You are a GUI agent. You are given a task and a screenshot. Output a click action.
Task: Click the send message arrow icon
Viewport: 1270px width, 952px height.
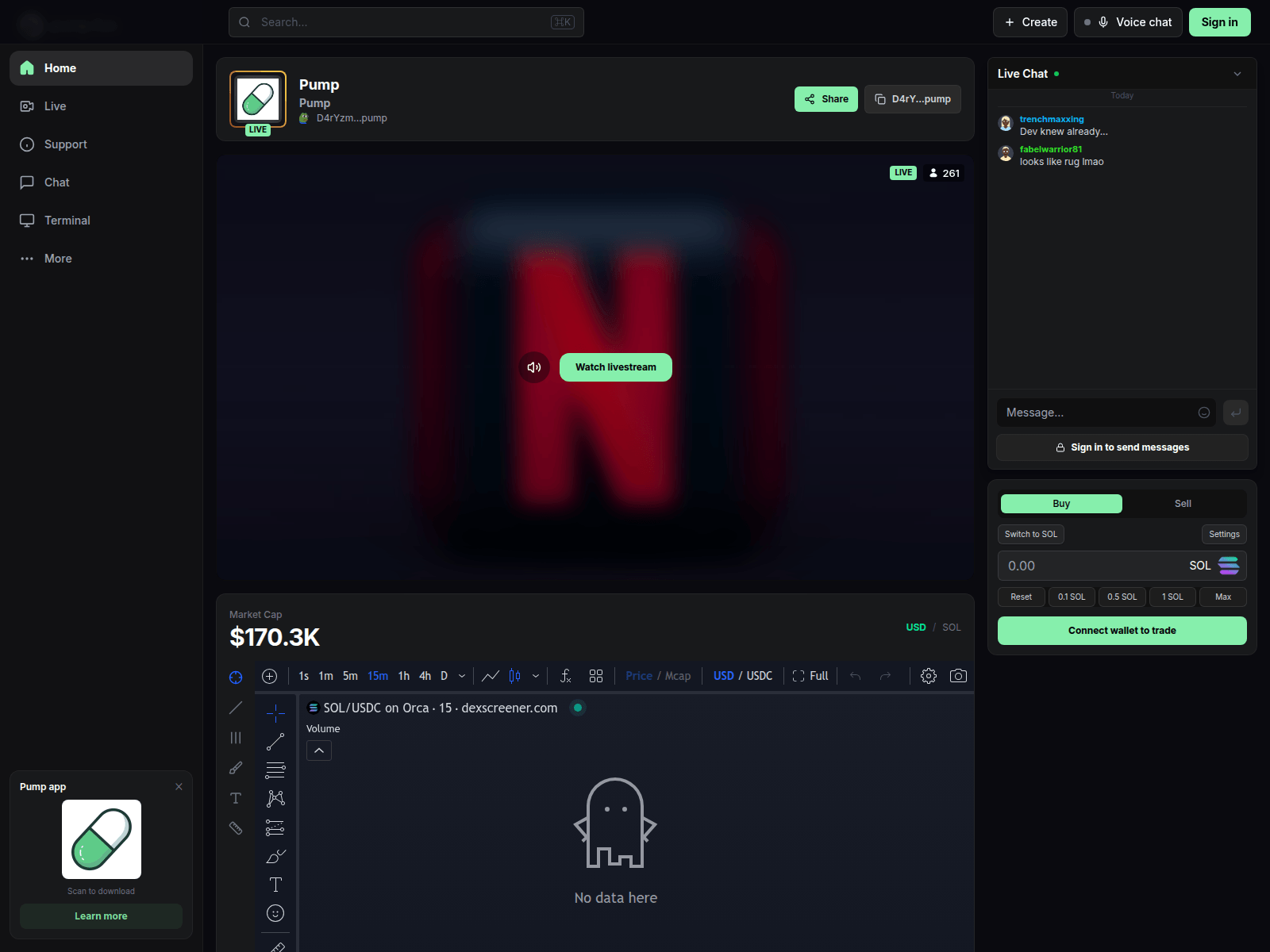[x=1236, y=413]
